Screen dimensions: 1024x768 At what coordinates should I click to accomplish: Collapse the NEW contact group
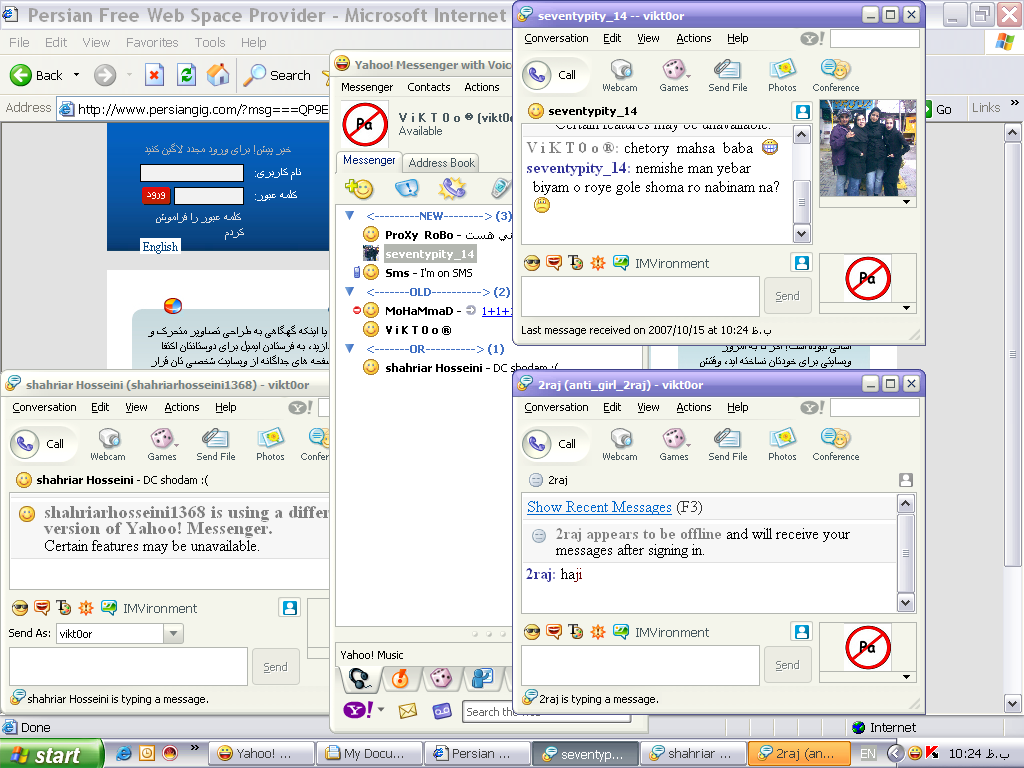(350, 216)
